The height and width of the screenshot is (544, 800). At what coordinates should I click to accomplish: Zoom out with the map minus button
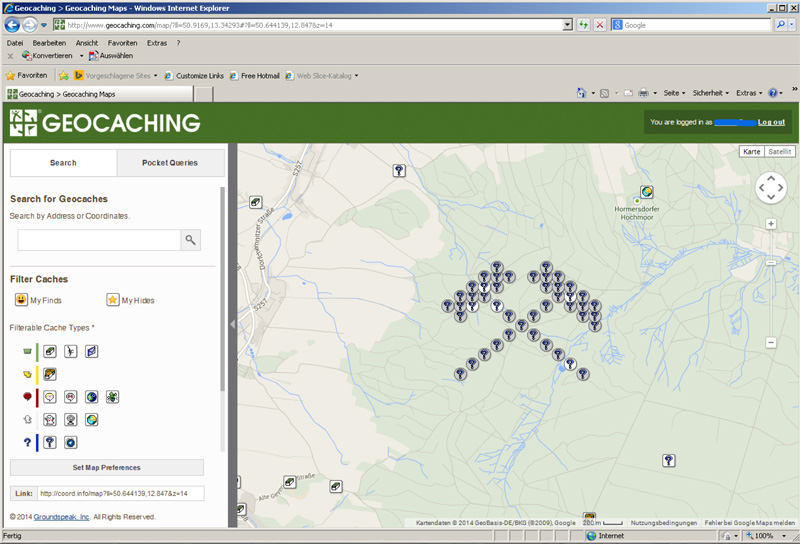point(771,342)
